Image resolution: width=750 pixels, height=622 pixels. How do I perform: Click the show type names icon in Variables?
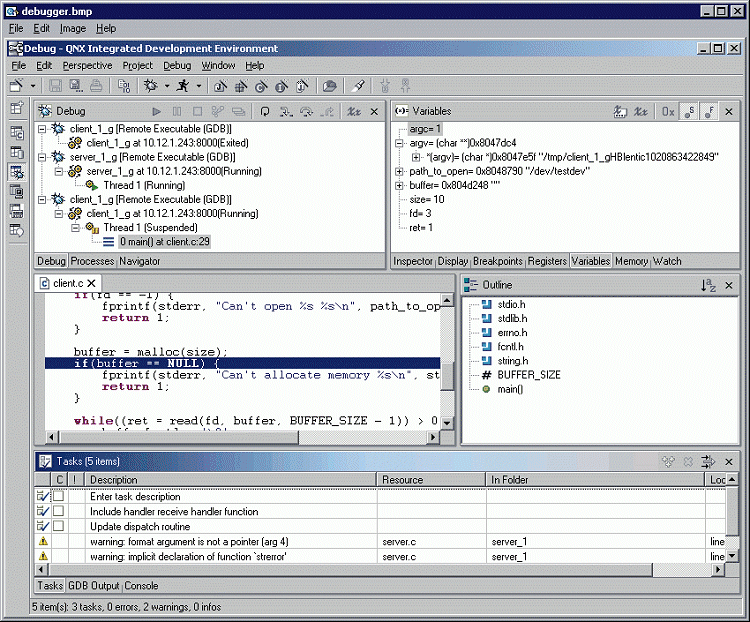(620, 111)
